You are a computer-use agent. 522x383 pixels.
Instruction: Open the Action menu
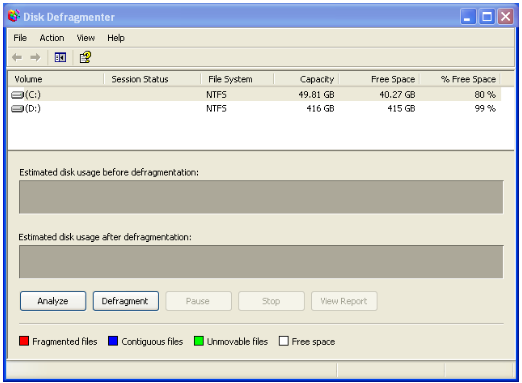pyautogui.click(x=52, y=38)
